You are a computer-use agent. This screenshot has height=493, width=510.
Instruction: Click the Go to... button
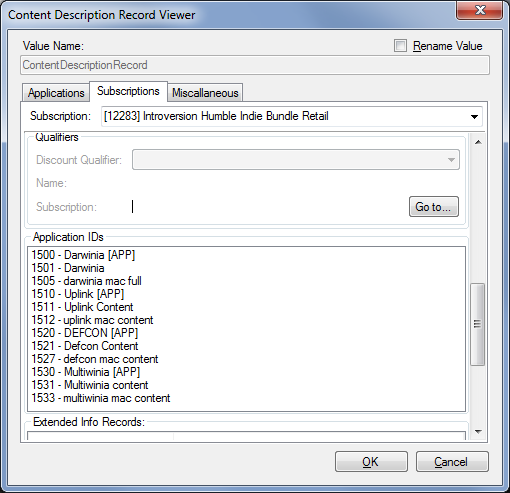(x=434, y=207)
